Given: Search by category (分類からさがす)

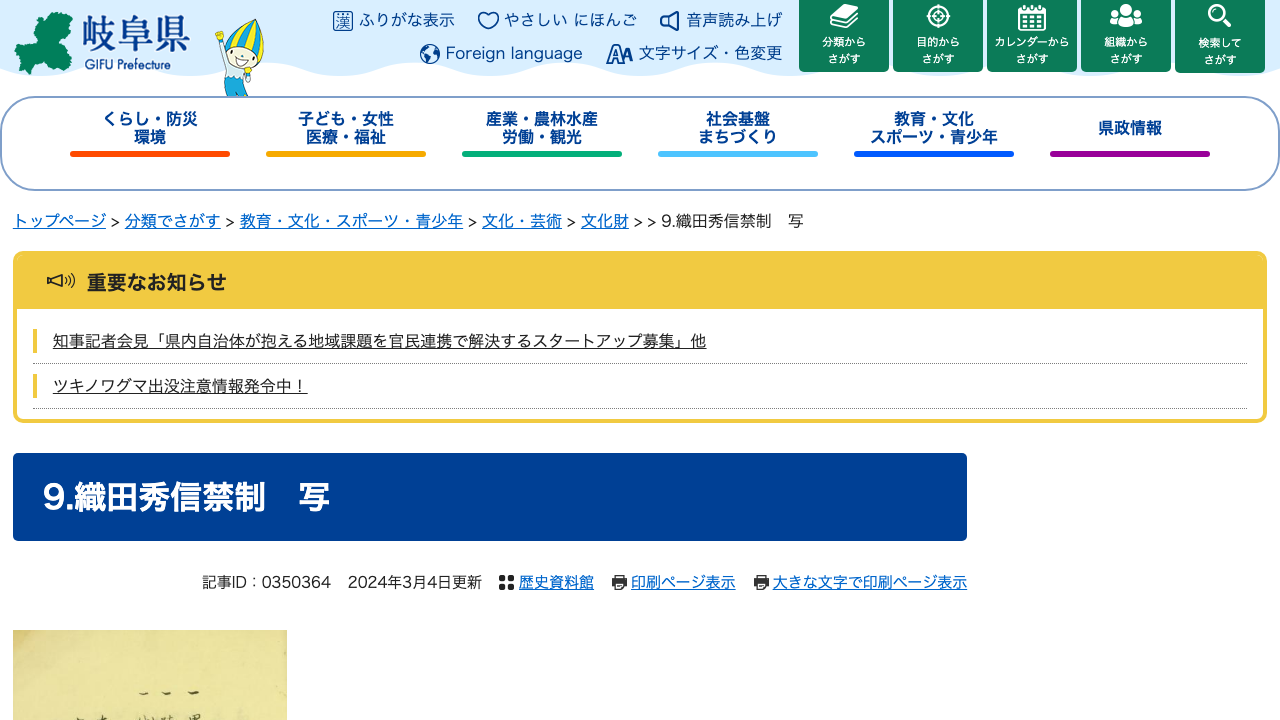Looking at the screenshot, I should 844,36.
